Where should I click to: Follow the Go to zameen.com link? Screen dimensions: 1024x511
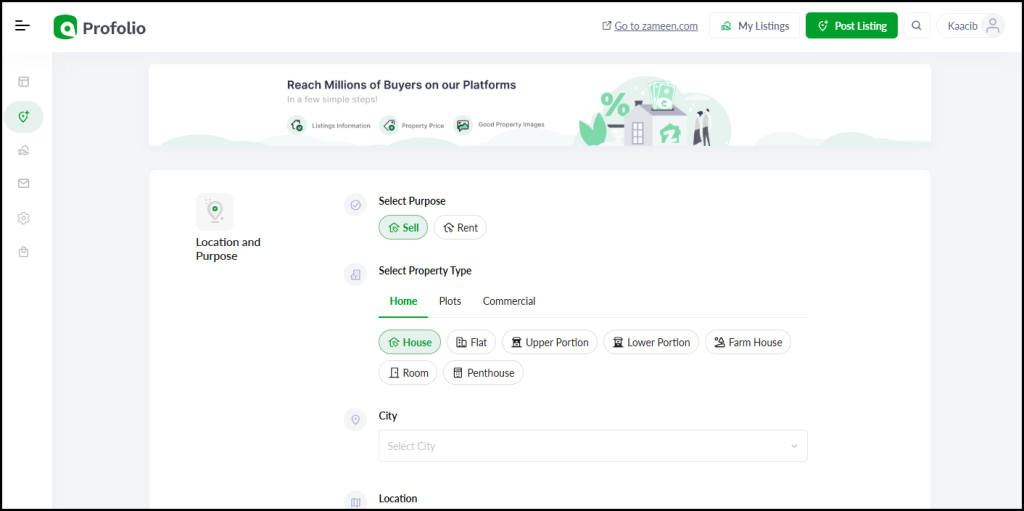point(650,26)
